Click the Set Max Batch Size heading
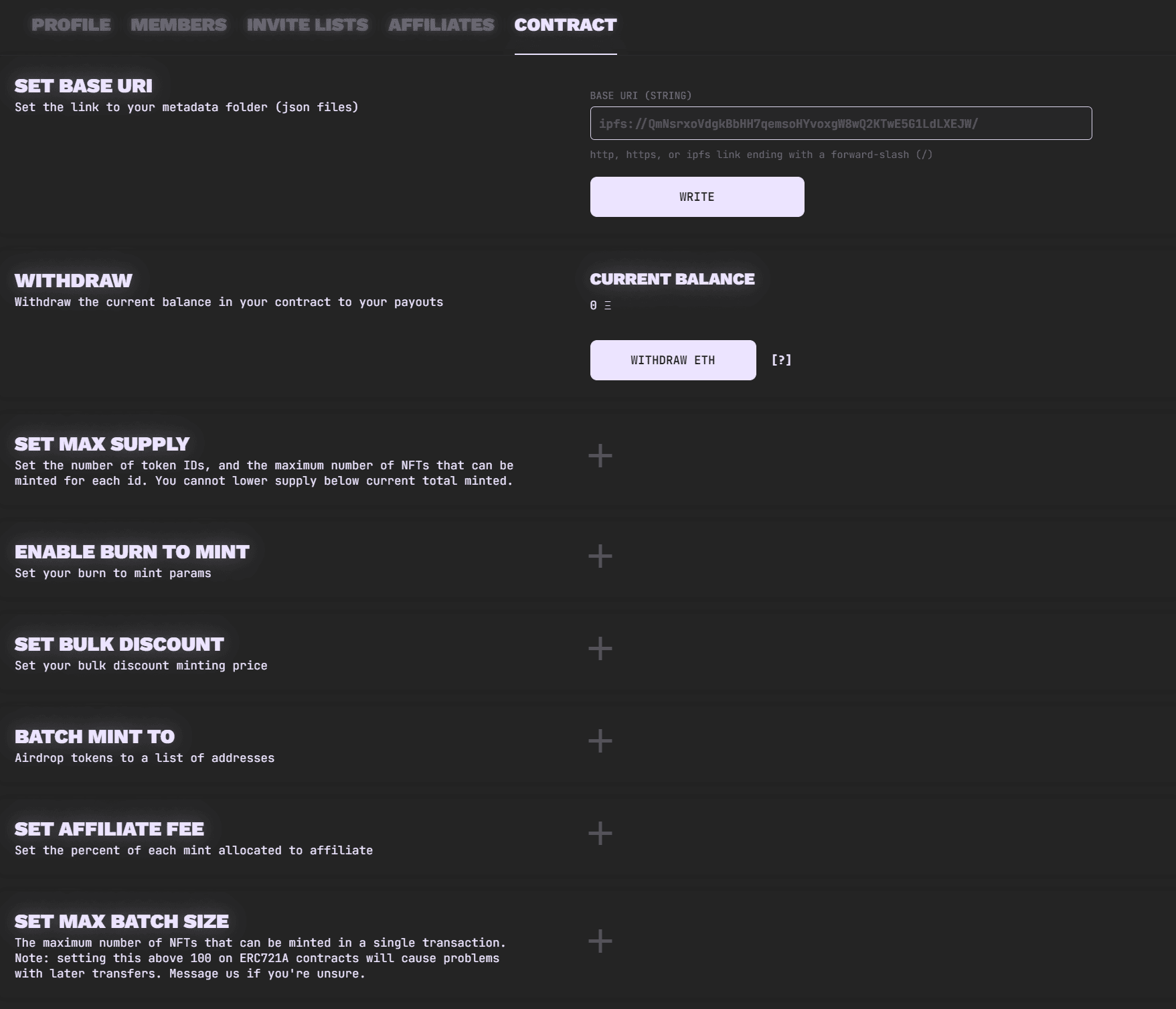Image resolution: width=1176 pixels, height=1009 pixels. click(122, 922)
